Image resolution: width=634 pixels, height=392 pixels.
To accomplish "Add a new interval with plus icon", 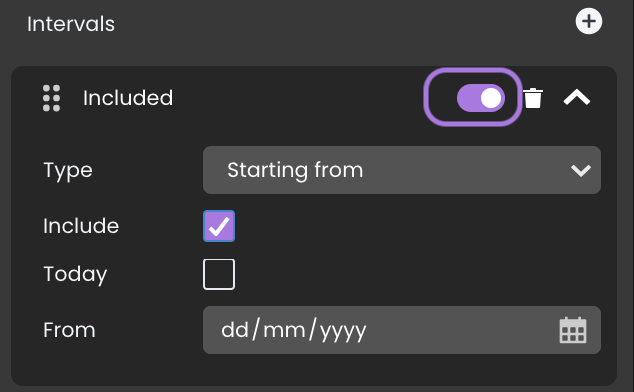I will (x=589, y=21).
